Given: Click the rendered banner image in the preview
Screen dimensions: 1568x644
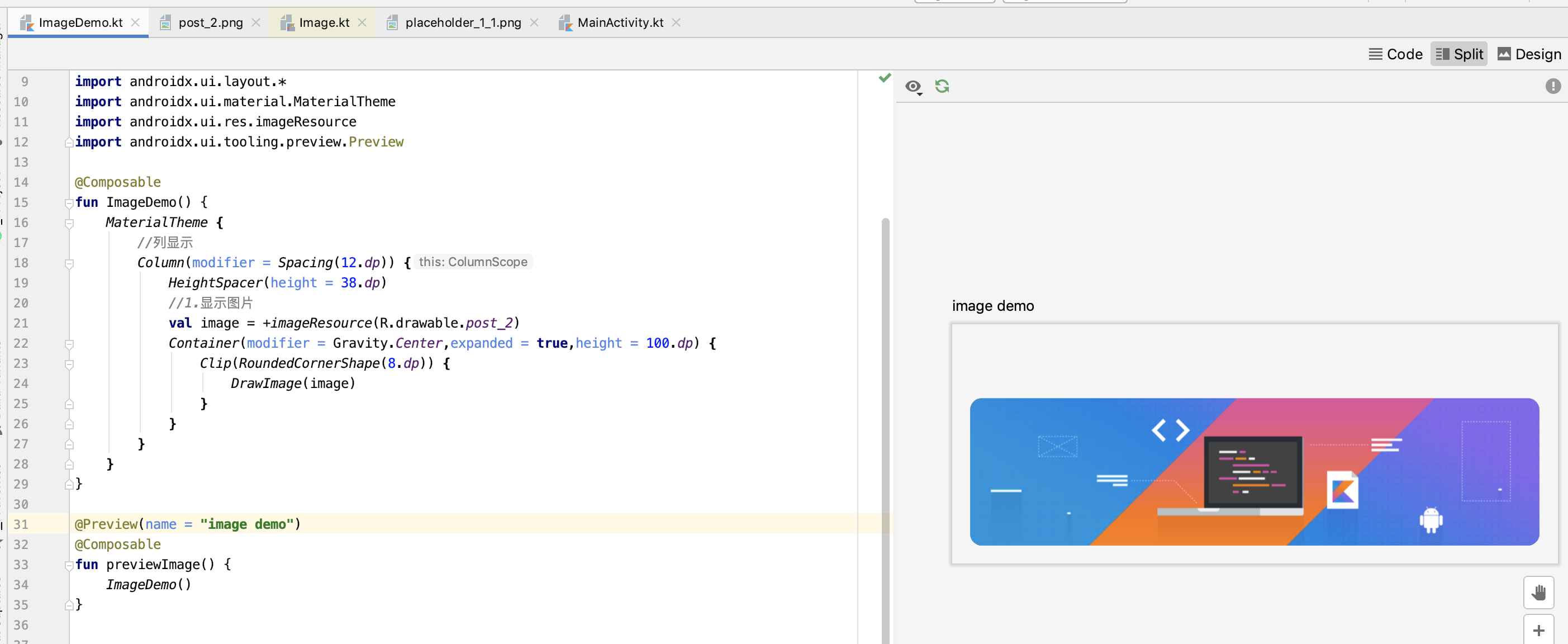Looking at the screenshot, I should click(x=1254, y=472).
